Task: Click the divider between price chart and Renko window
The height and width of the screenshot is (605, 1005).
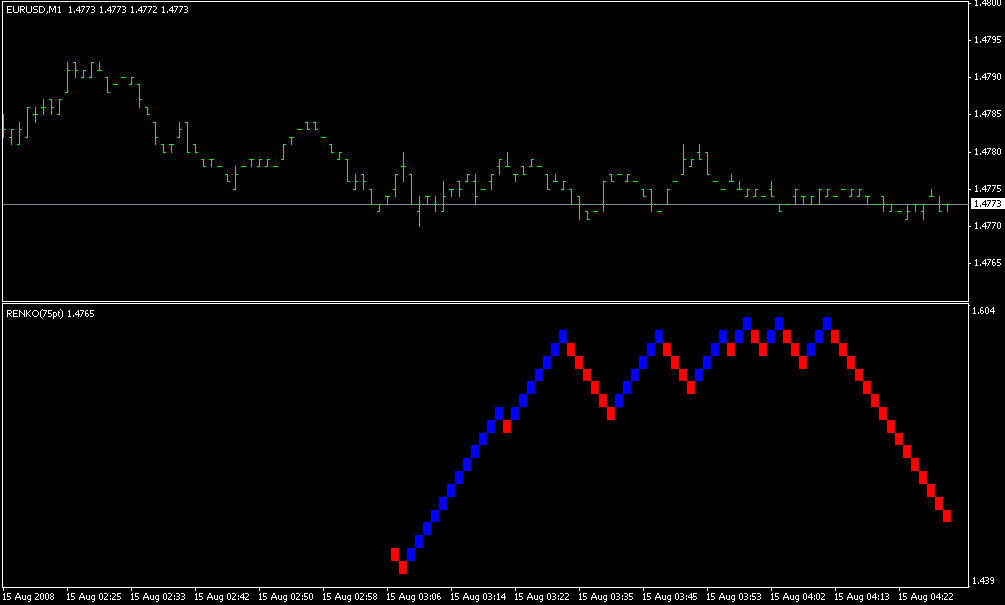Action: pyautogui.click(x=485, y=302)
